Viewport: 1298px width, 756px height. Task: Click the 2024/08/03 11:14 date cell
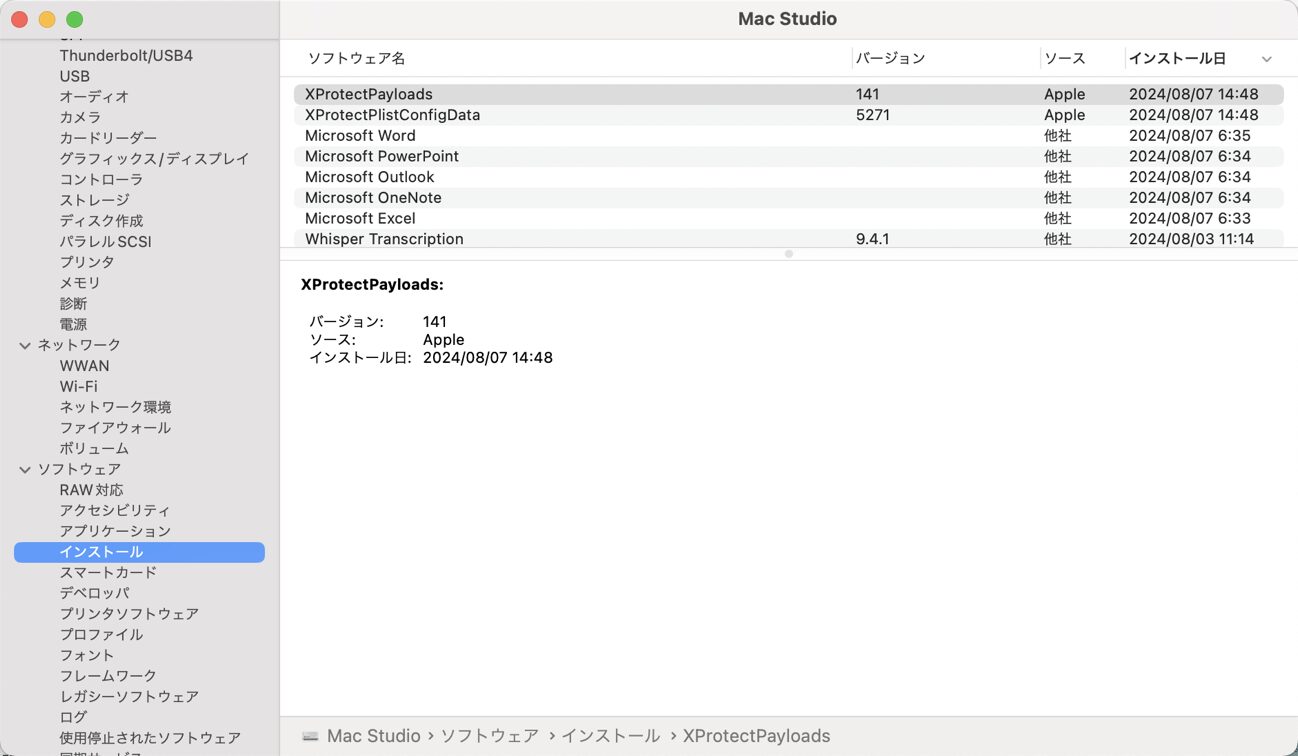tap(1191, 239)
